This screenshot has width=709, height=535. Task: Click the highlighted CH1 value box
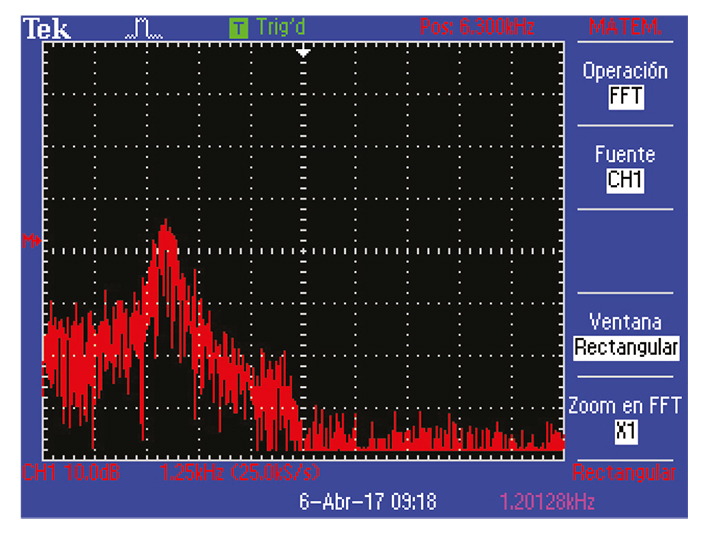point(625,180)
